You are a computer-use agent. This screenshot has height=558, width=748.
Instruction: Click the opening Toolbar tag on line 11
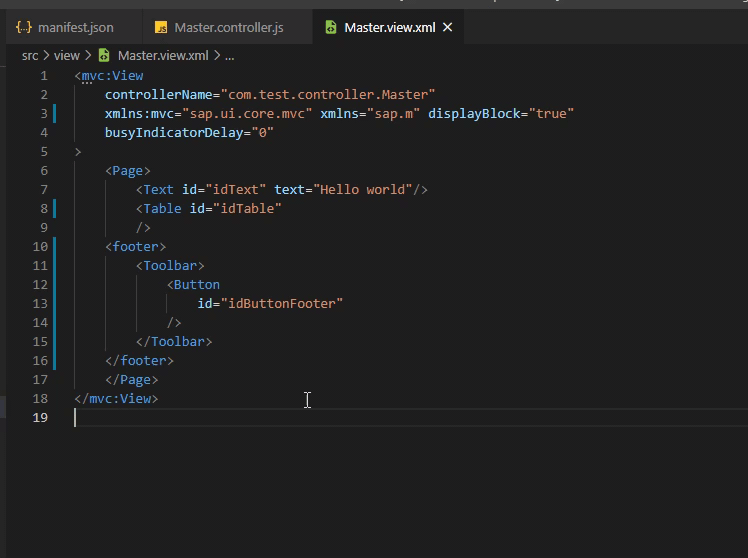(x=170, y=266)
